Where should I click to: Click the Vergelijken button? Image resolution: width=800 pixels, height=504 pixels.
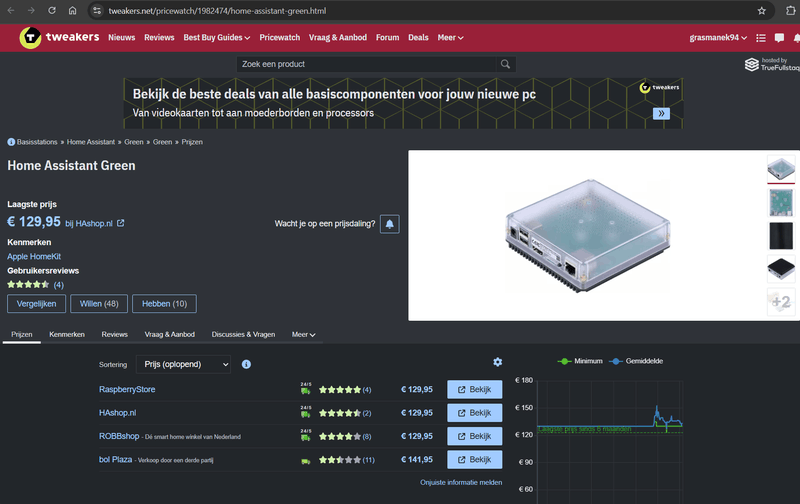coord(37,304)
